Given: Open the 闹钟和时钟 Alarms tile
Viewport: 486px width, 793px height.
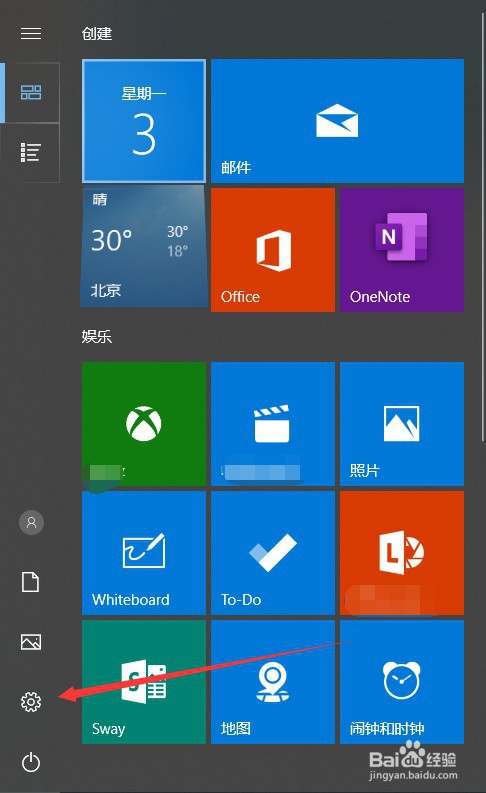Looking at the screenshot, I should click(x=402, y=682).
